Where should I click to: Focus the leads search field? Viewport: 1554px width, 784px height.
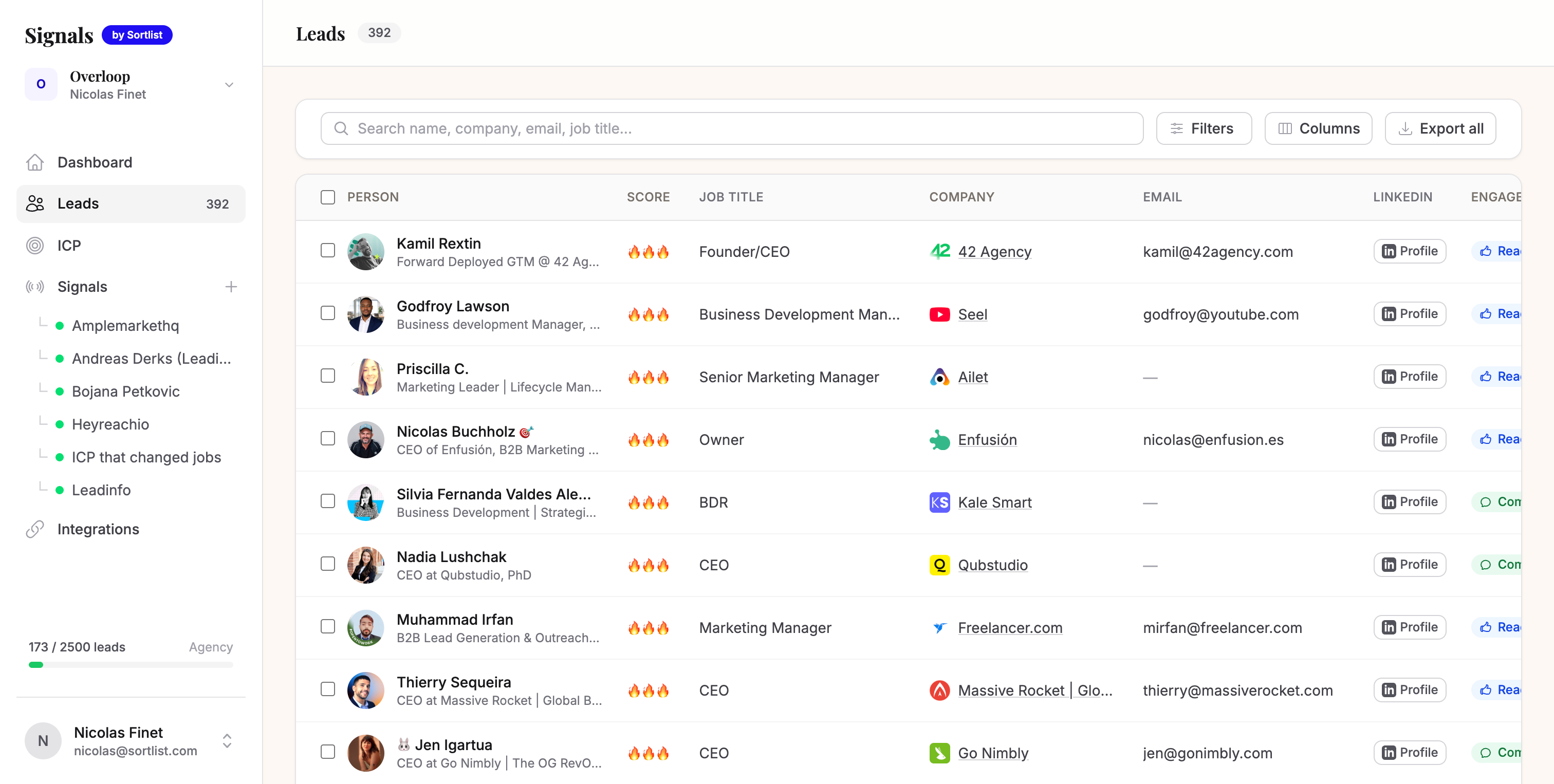click(732, 128)
